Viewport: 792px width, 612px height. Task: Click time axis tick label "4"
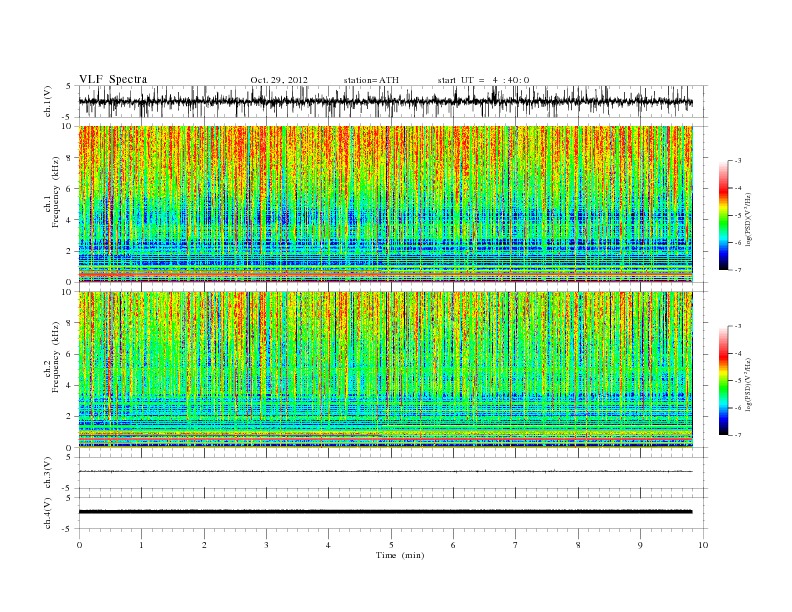[x=328, y=545]
